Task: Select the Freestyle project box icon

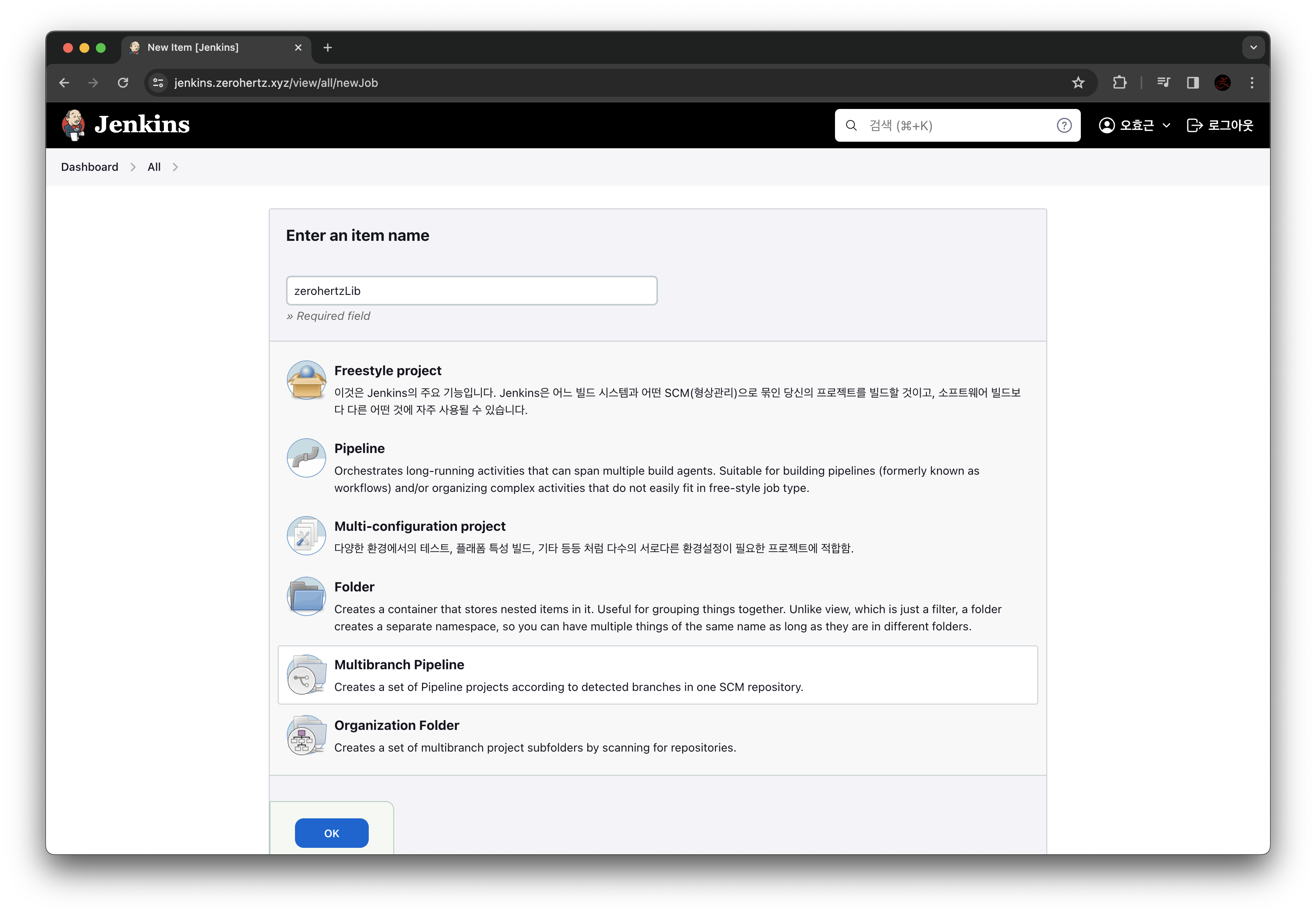Action: 306,380
